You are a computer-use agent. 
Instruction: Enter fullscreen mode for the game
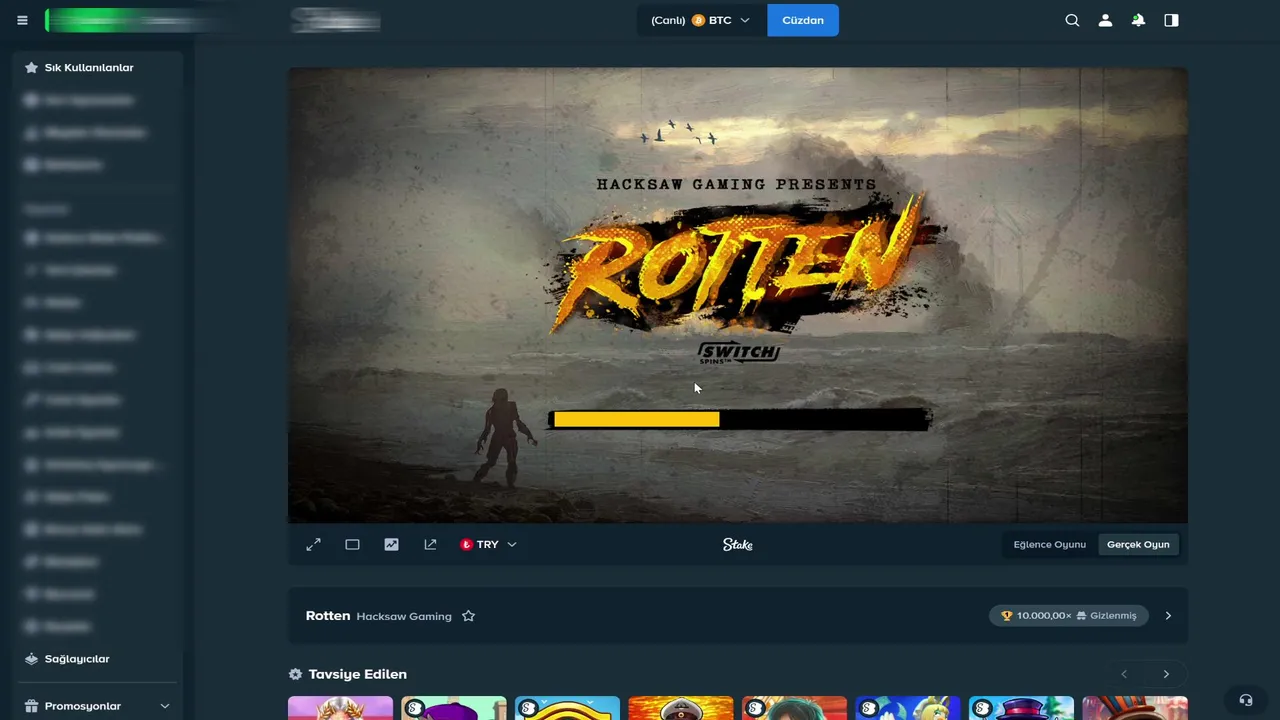[x=313, y=544]
